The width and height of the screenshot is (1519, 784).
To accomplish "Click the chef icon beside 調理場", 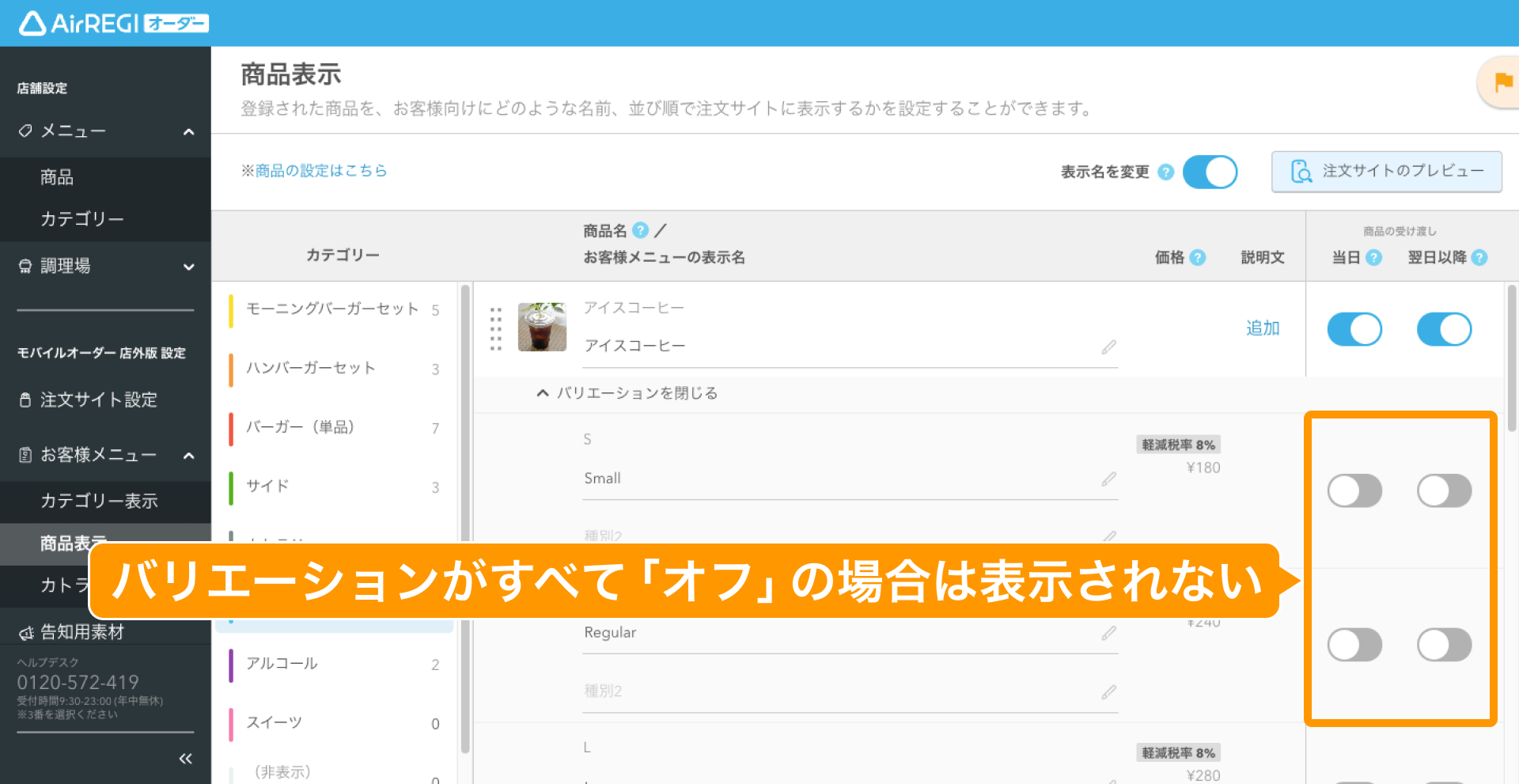I will pos(25,267).
